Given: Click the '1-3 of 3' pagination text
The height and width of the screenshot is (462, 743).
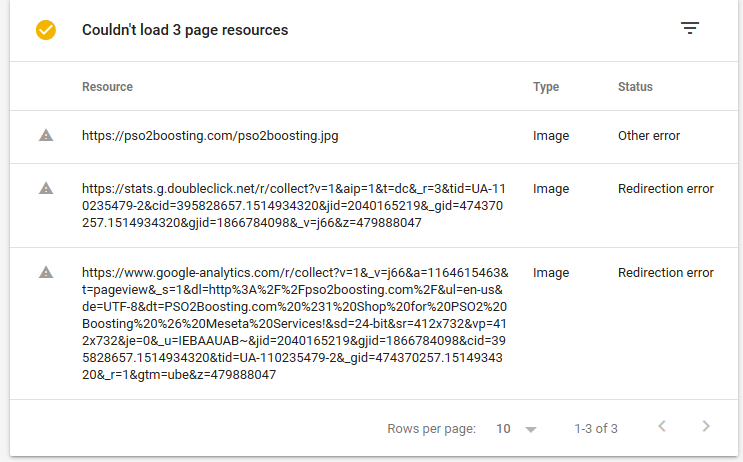Looking at the screenshot, I should (596, 429).
